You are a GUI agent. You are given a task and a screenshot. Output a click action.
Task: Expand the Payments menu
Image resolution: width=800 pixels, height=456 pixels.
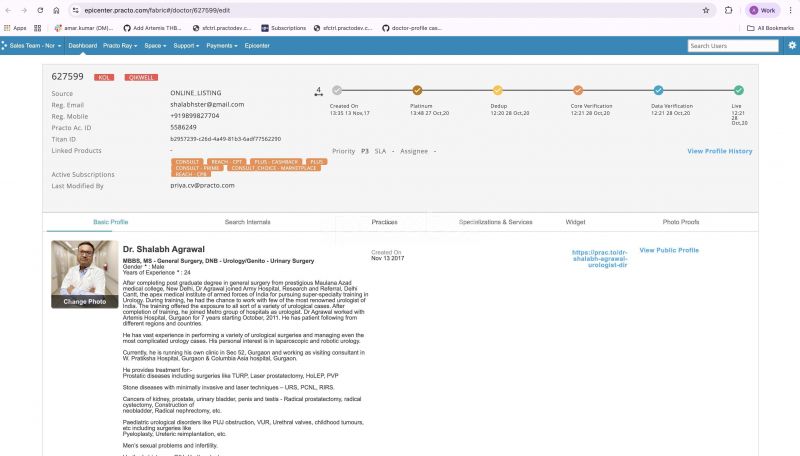coord(221,45)
